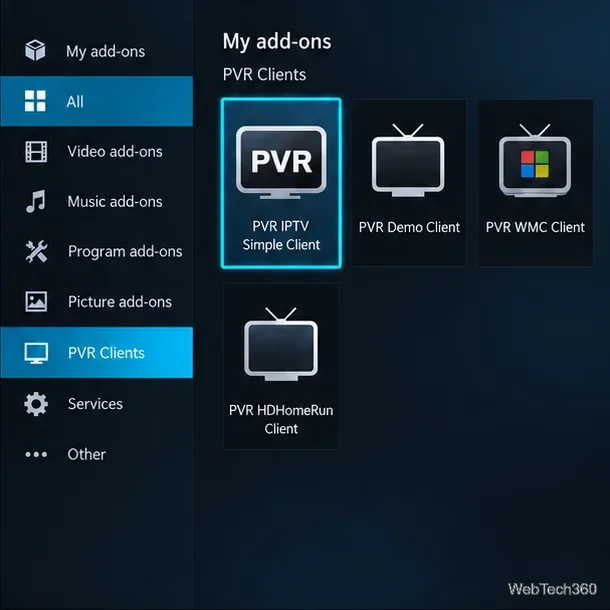Open the PVR HDHomeRun Client label

(x=281, y=419)
